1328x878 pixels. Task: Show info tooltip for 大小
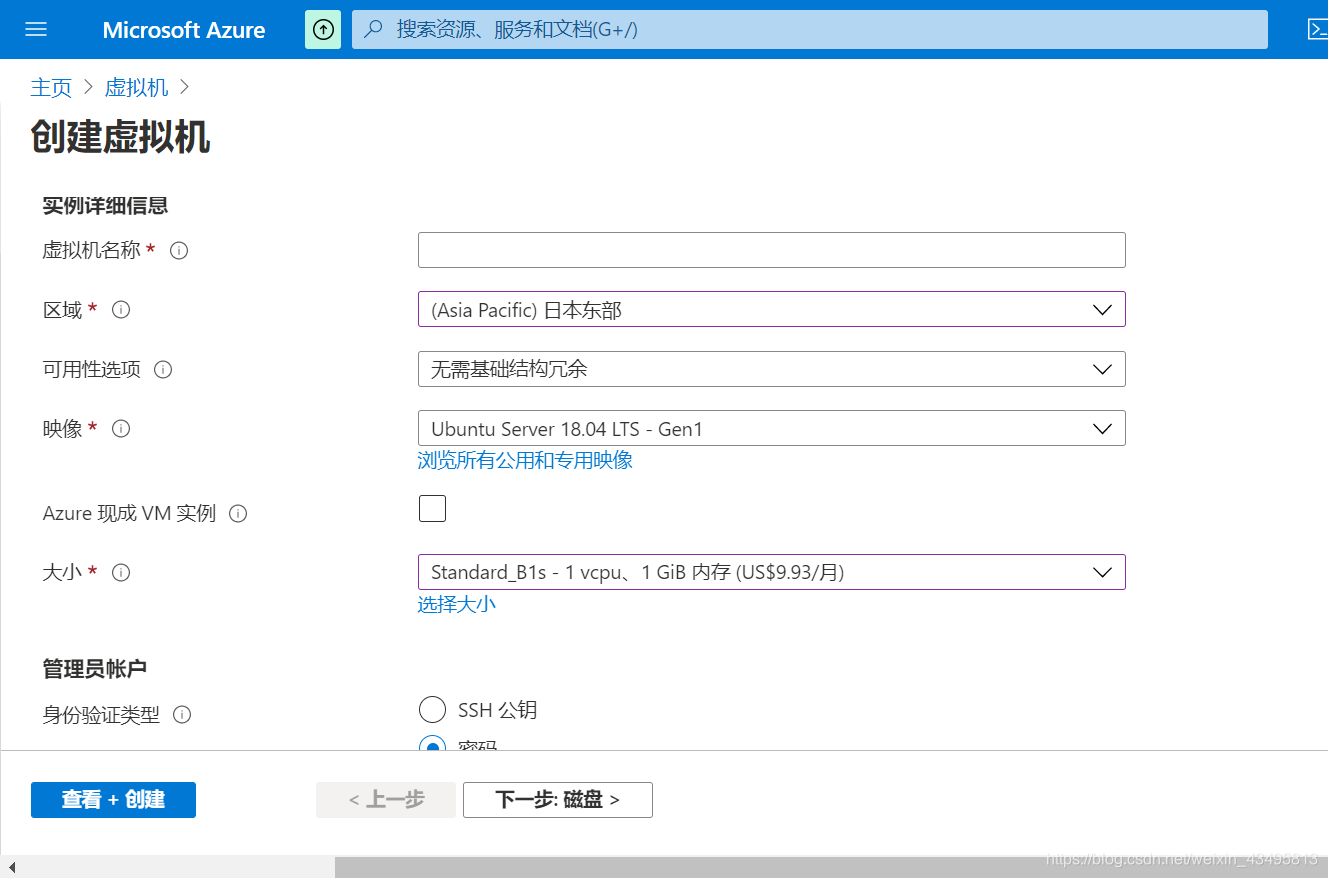(121, 573)
